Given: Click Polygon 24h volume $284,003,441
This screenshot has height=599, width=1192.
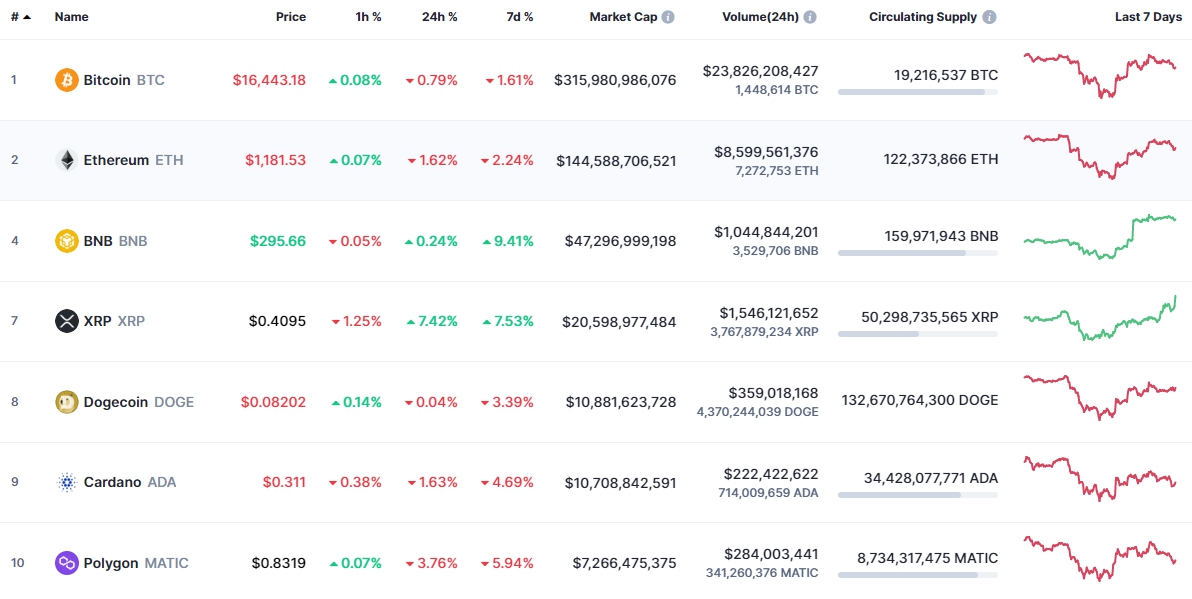Looking at the screenshot, I should tap(772, 554).
